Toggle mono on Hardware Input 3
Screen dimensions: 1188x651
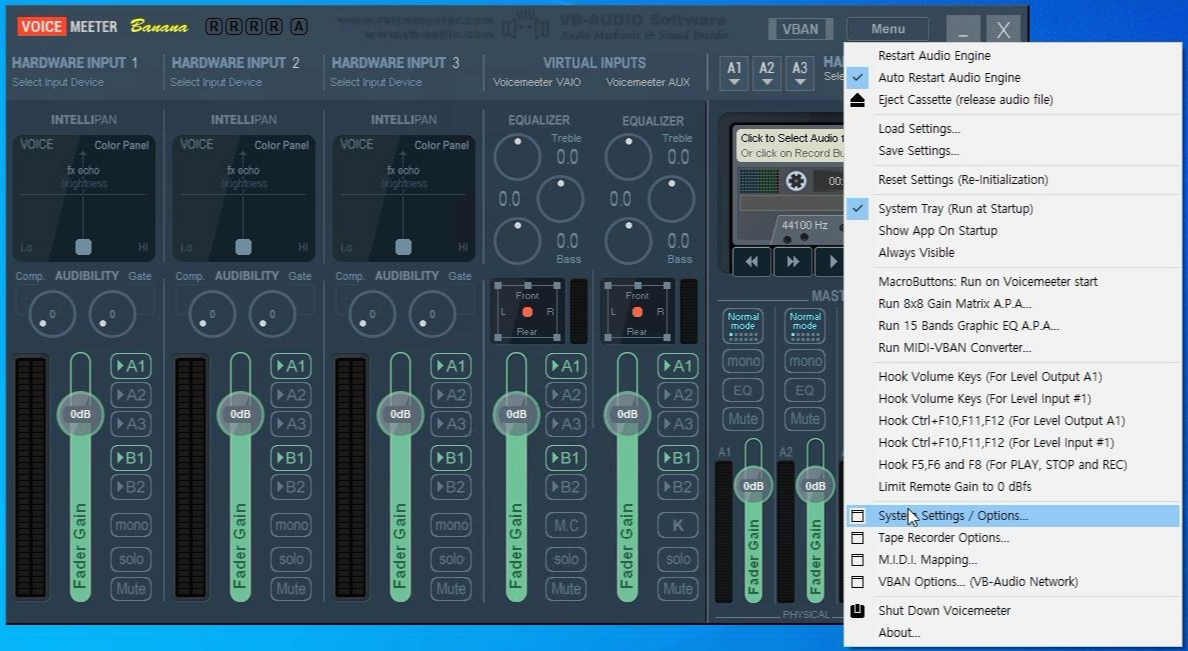click(x=451, y=524)
